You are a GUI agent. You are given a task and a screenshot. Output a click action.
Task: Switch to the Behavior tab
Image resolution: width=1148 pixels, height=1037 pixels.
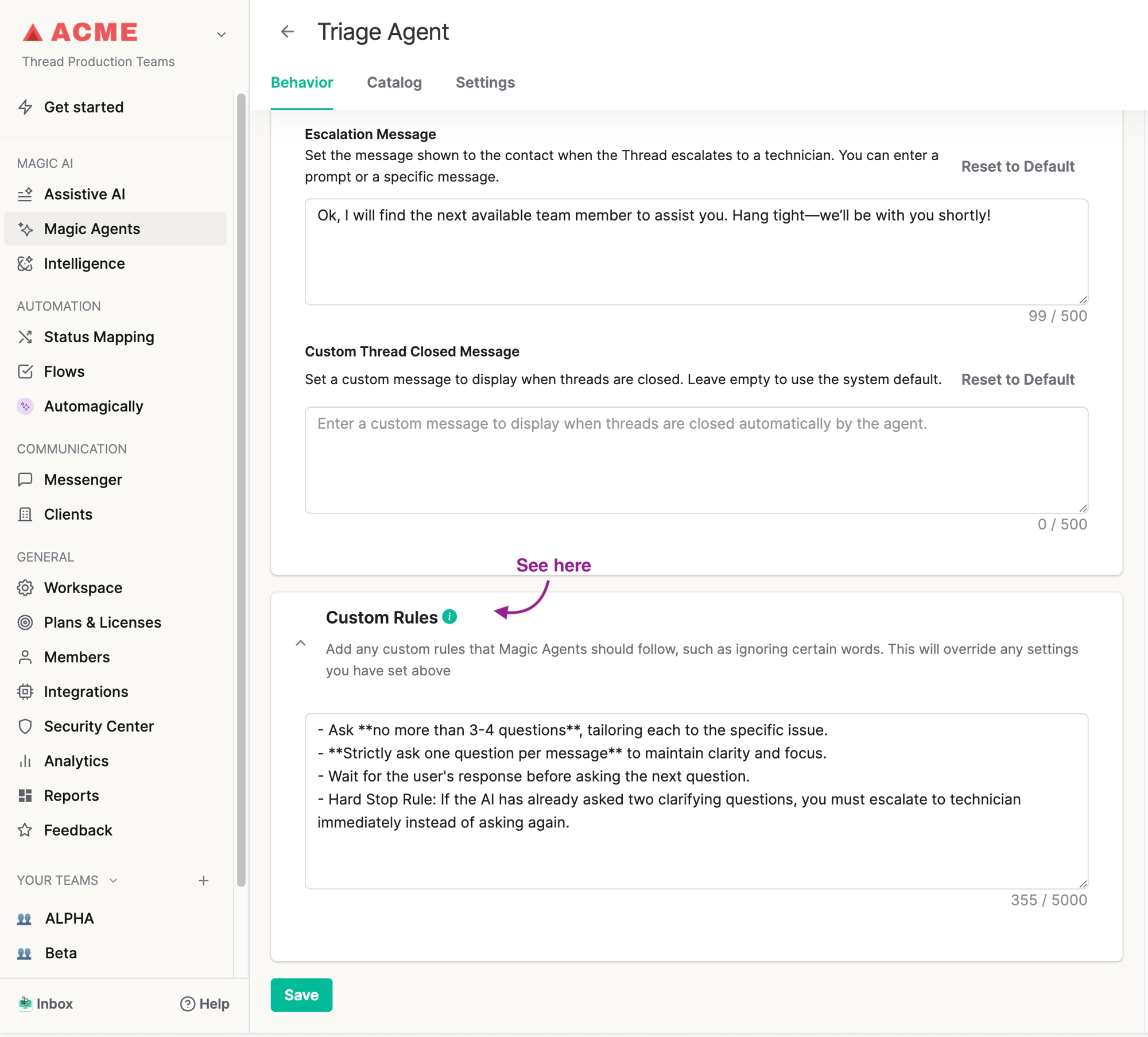302,83
